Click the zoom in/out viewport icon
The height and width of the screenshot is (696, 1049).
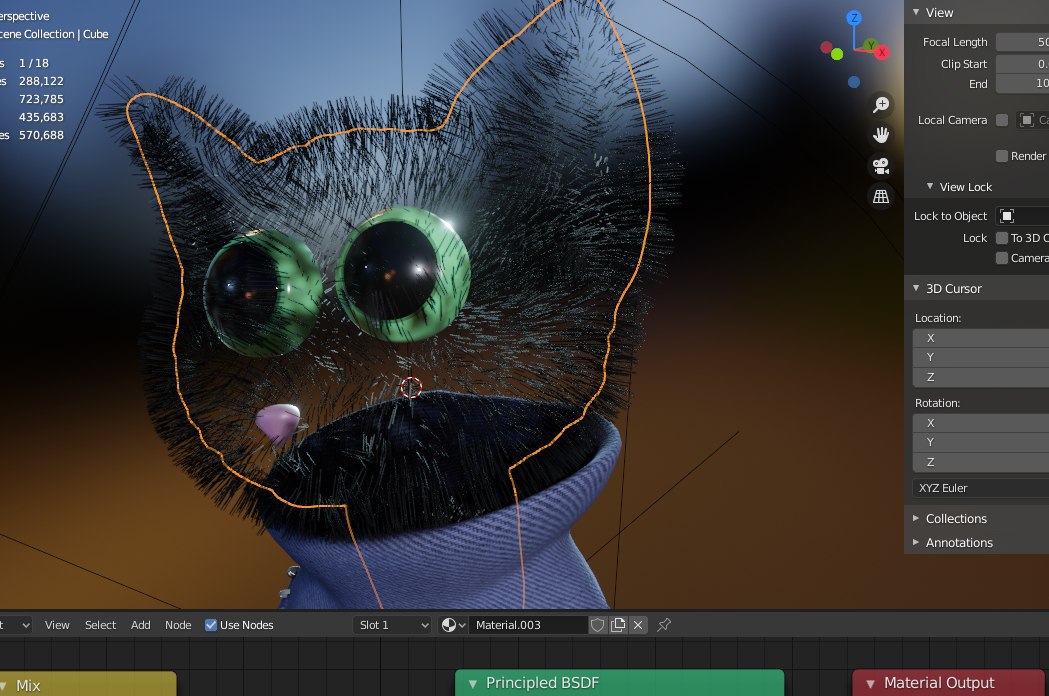pyautogui.click(x=881, y=105)
